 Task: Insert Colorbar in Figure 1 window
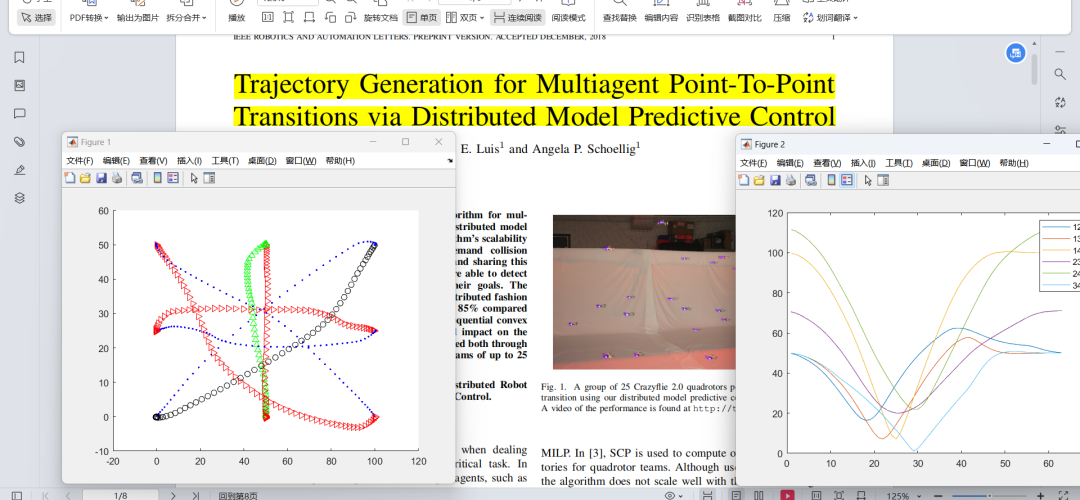pos(157,178)
